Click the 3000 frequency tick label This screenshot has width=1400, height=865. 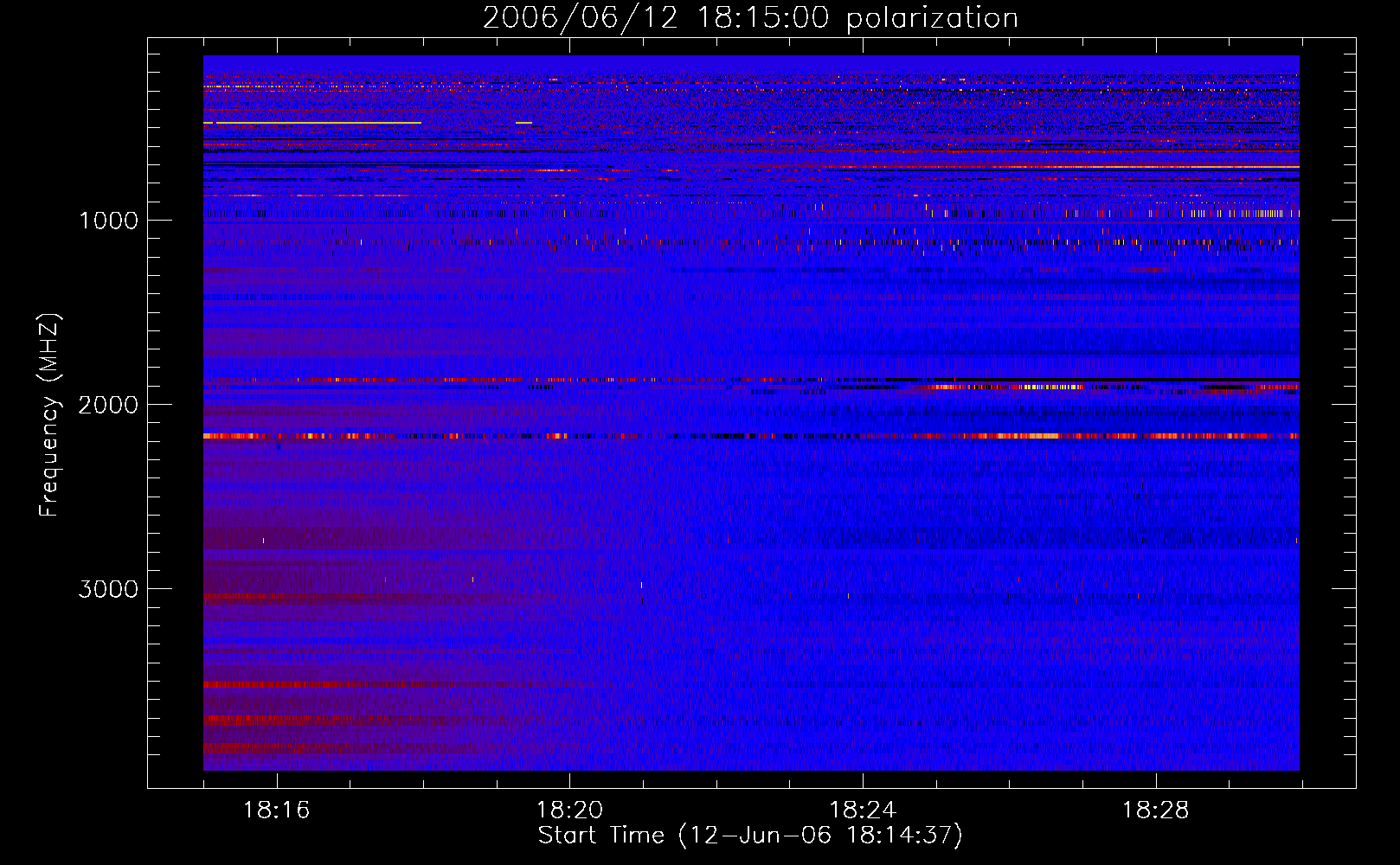click(x=108, y=589)
